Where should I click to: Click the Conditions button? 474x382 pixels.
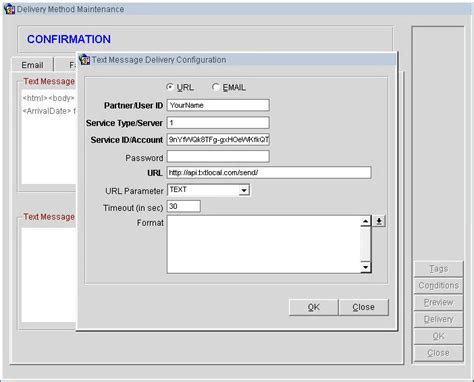(x=438, y=285)
